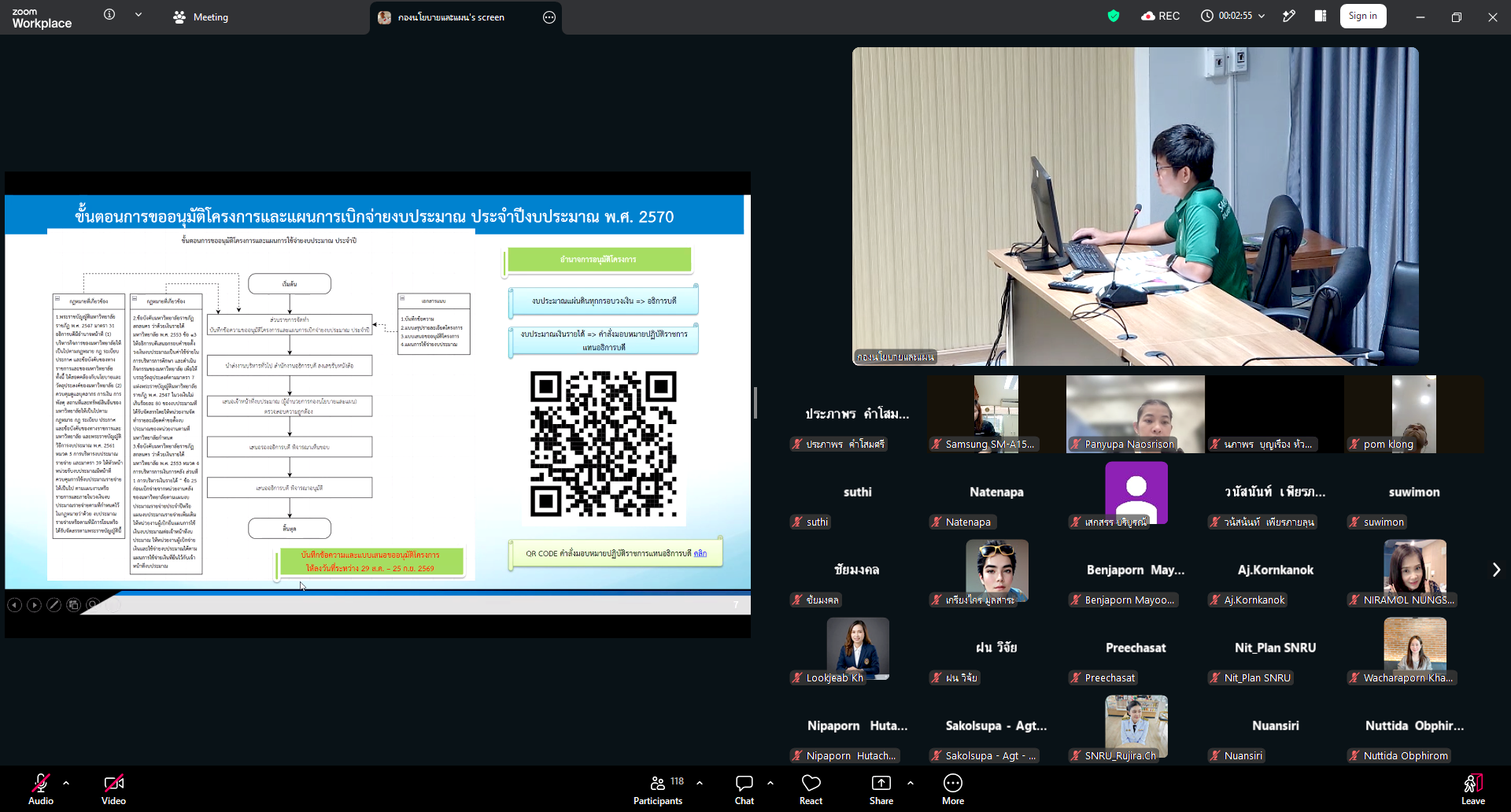Viewport: 1511px width, 812px height.
Task: Click the green encryption shield icon
Action: pos(1114,16)
